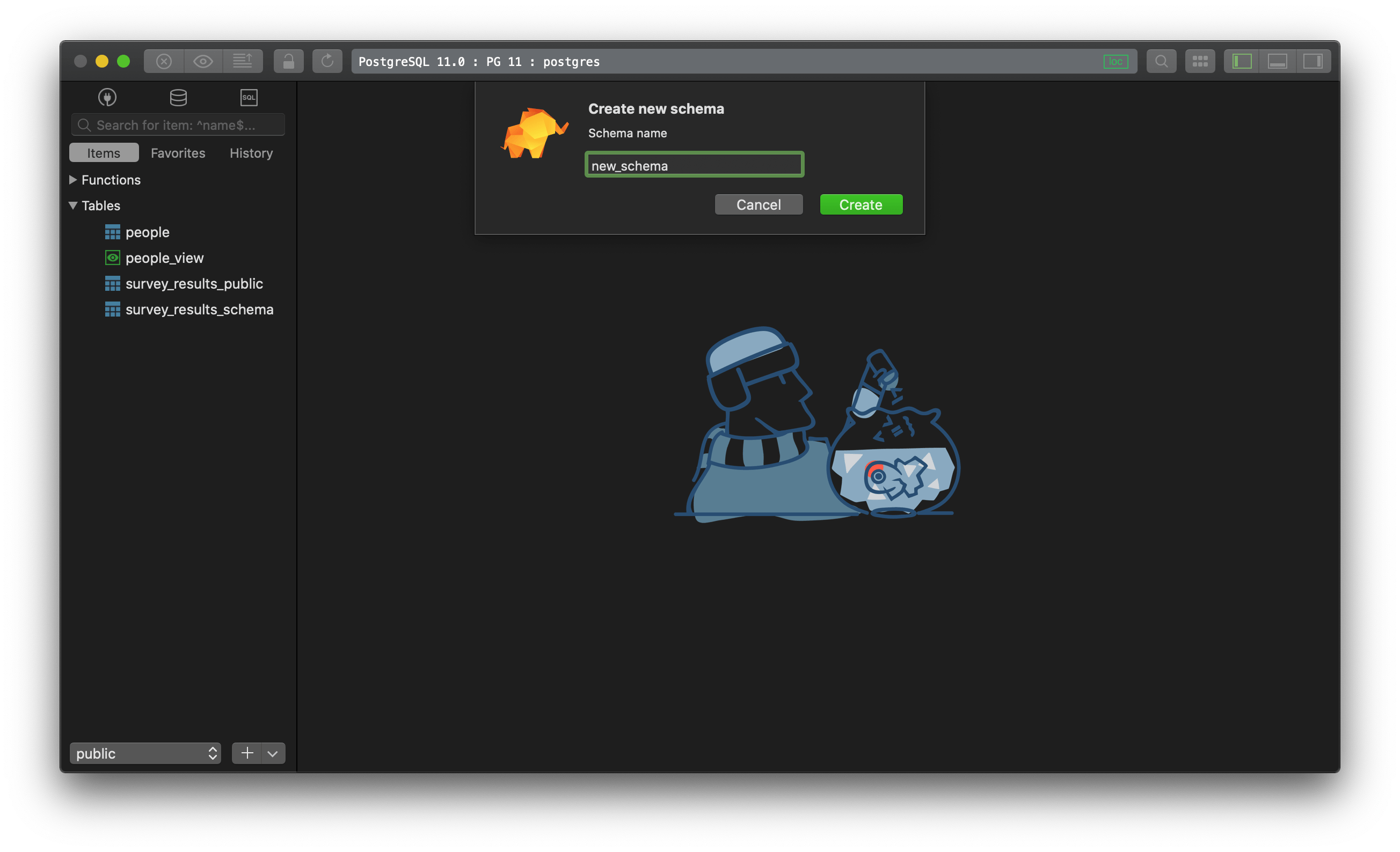
Task: Toggle the bottom panel layout icon
Action: tap(1278, 61)
